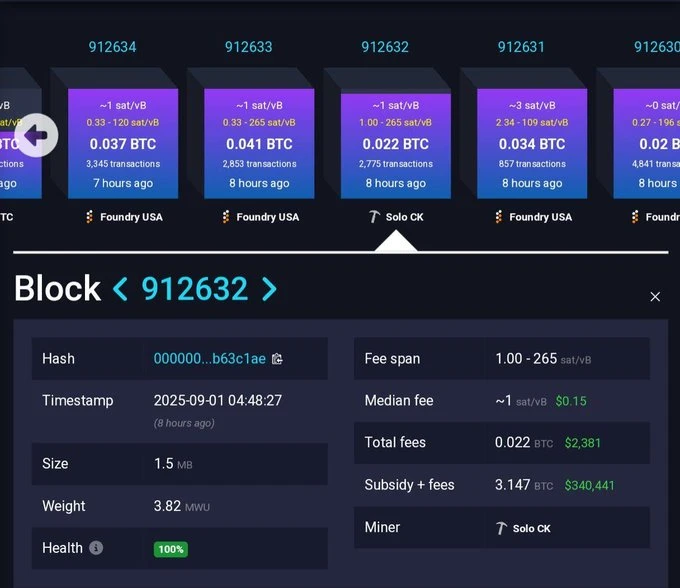The height and width of the screenshot is (588, 680).
Task: Click Solo CK pickaxe icon under block 912632
Action: pyautogui.click(x=374, y=217)
